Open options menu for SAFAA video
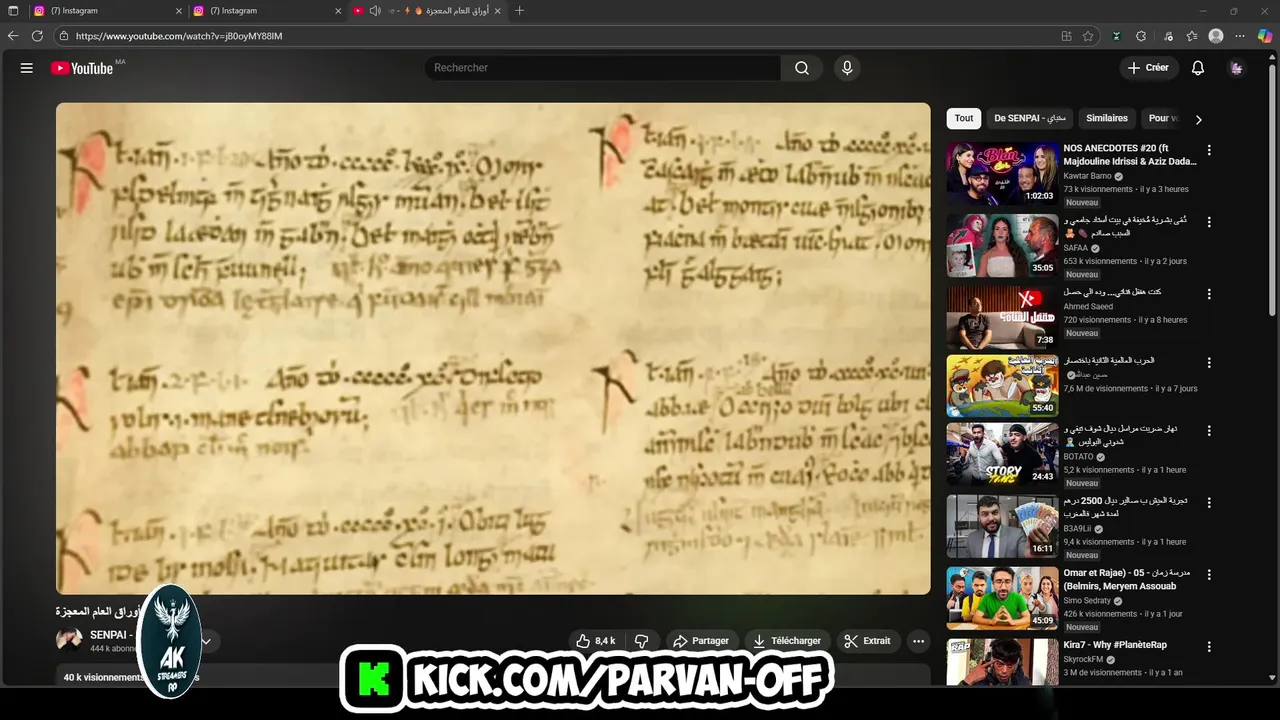This screenshot has width=1280, height=720. pos(1209,222)
